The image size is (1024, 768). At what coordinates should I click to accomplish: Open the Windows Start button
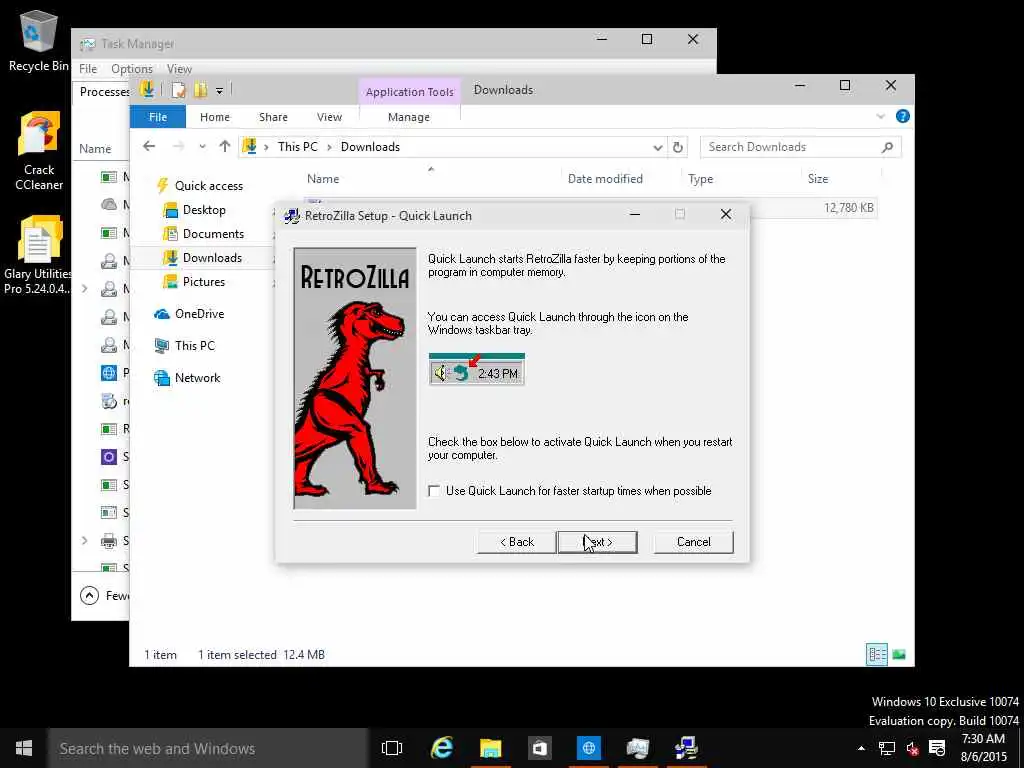click(x=24, y=748)
